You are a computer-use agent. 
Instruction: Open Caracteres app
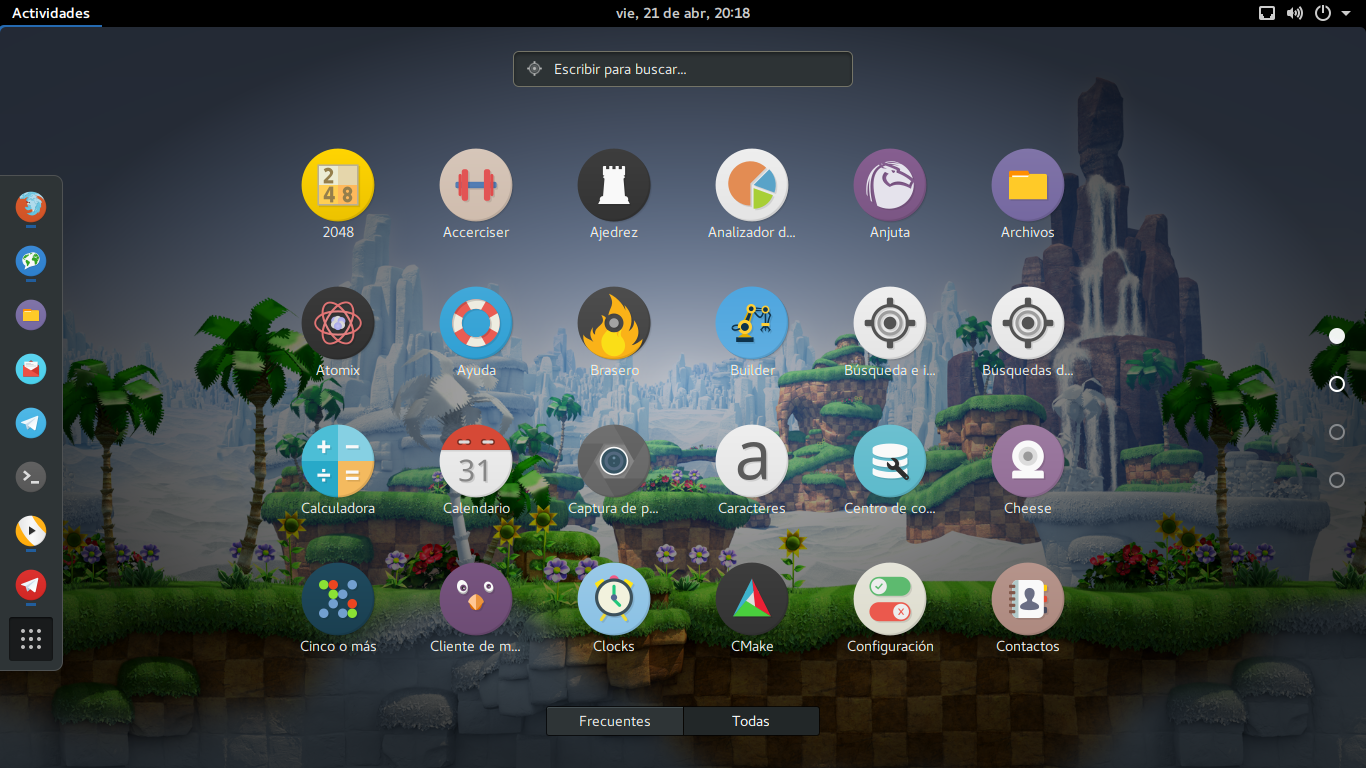pos(752,461)
